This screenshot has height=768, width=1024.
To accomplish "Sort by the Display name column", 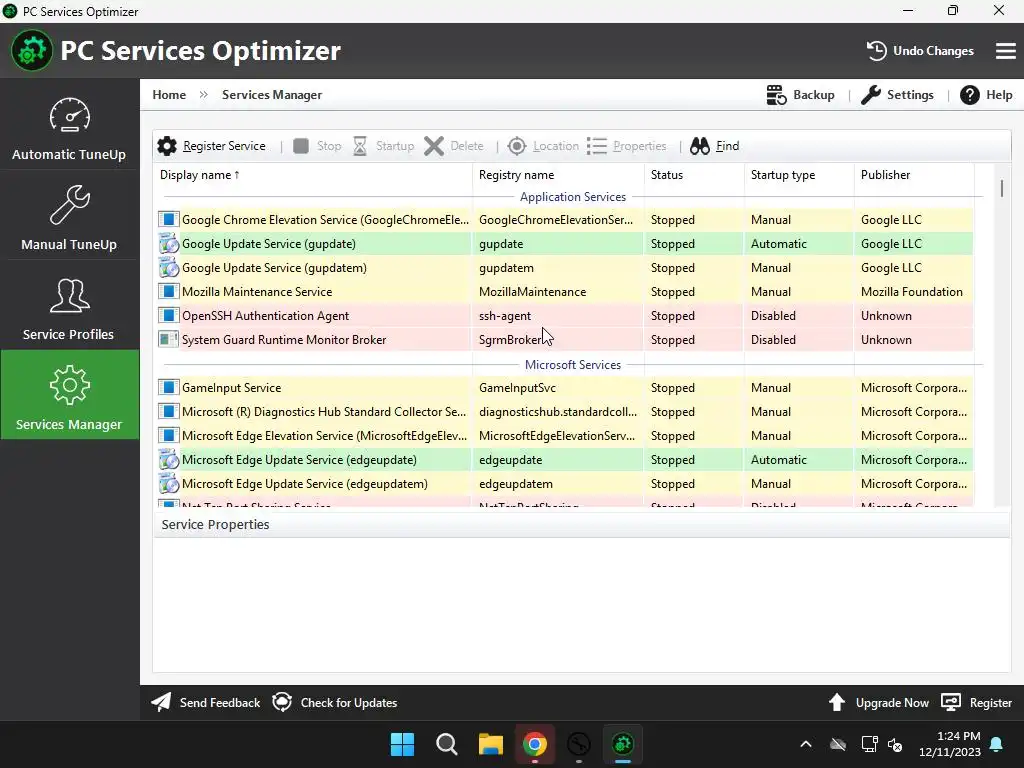I will click(x=313, y=175).
